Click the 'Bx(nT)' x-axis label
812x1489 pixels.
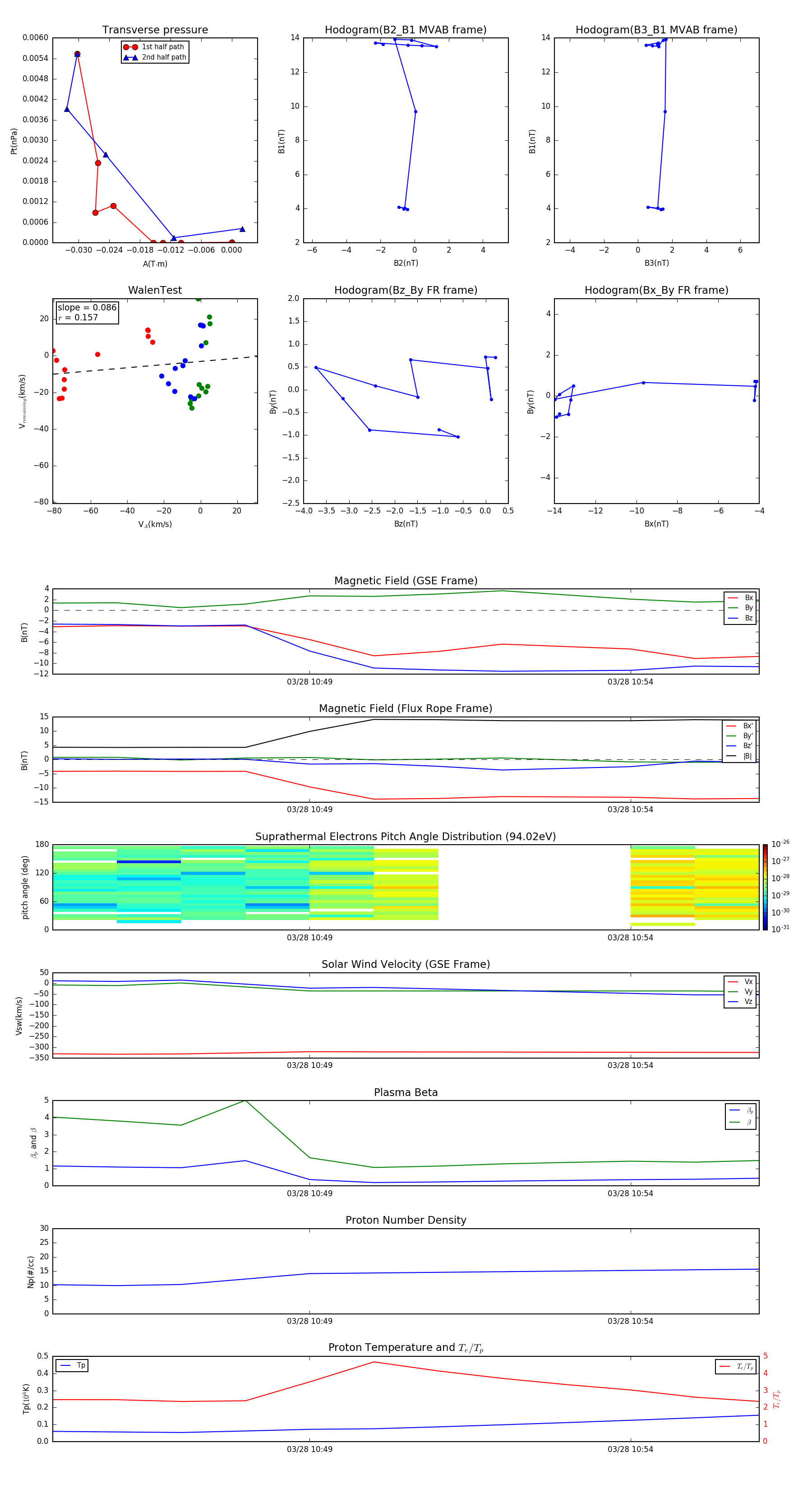(x=656, y=524)
